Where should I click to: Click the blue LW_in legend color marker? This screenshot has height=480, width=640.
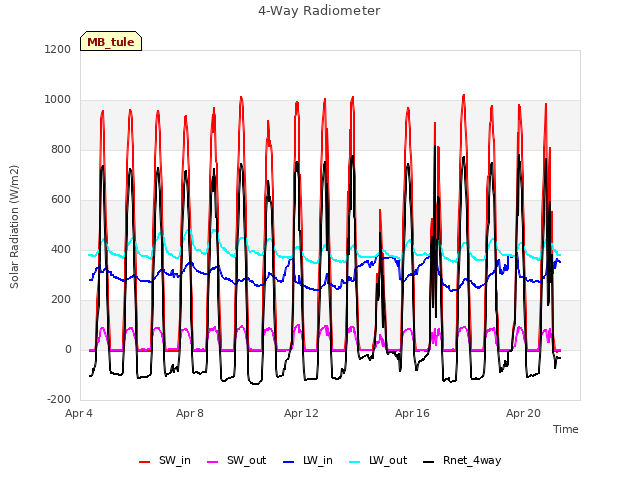pyautogui.click(x=289, y=462)
